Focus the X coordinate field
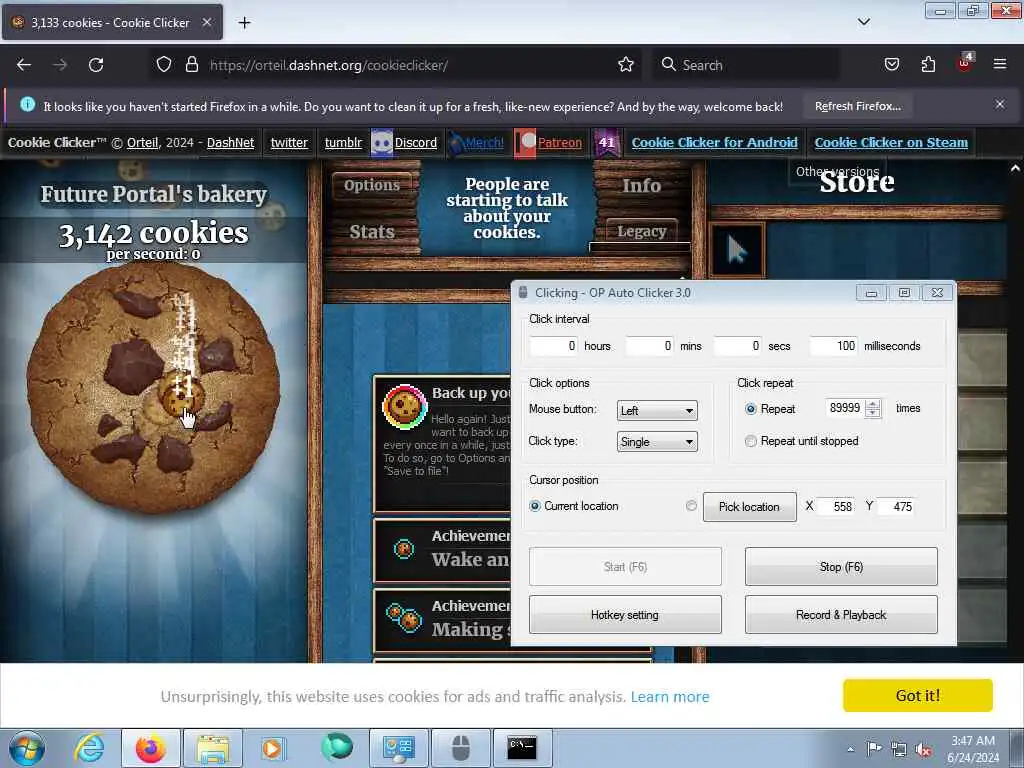 click(837, 507)
